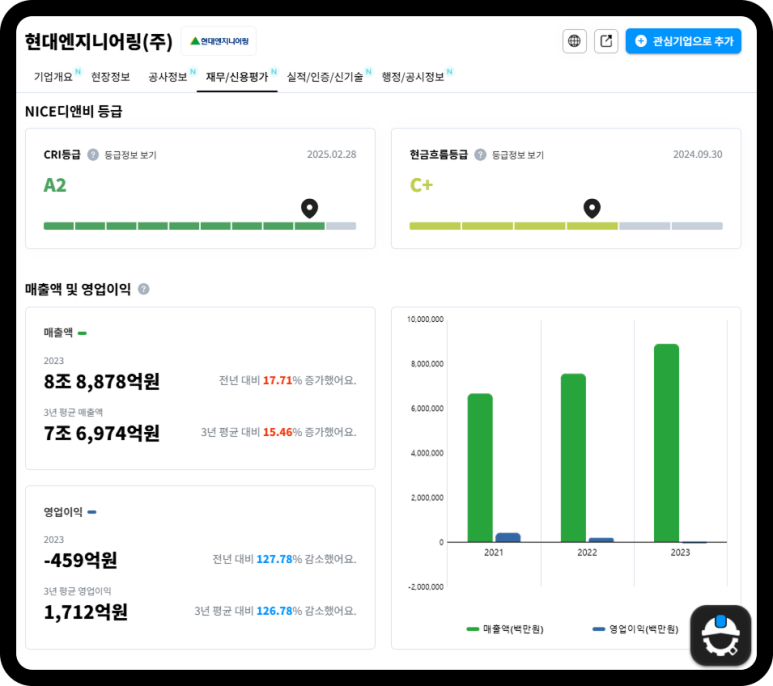Click help icon next to 현금흐름등급

pos(480,155)
